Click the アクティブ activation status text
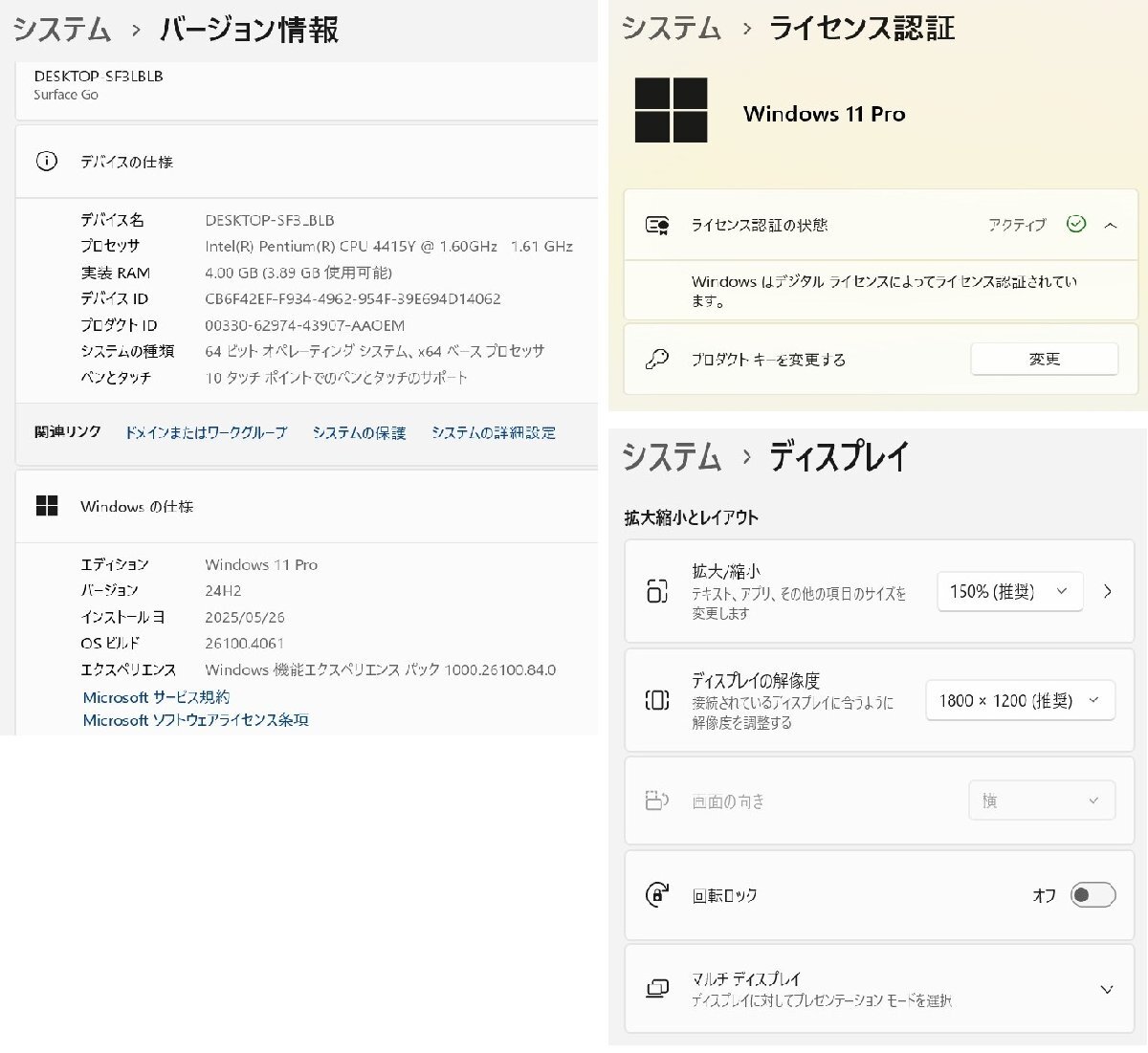The height and width of the screenshot is (1053, 1148). (x=1017, y=225)
